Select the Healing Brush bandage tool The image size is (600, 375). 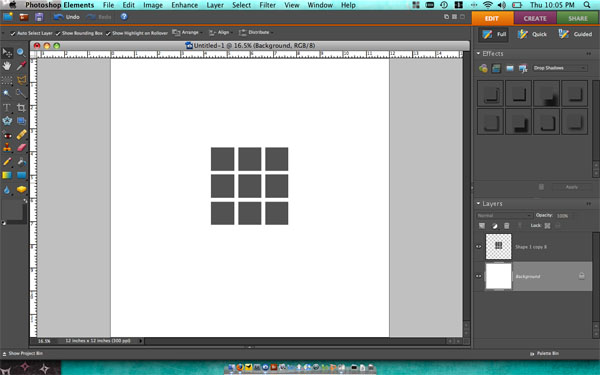point(21,135)
